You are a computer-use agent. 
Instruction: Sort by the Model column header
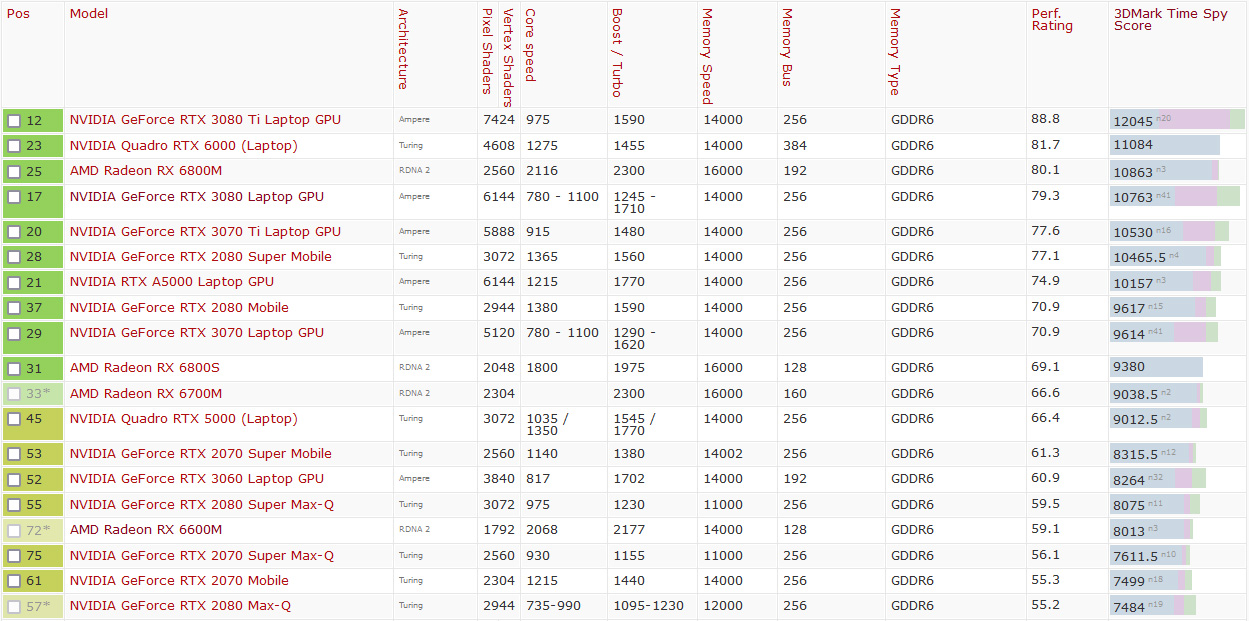point(89,14)
